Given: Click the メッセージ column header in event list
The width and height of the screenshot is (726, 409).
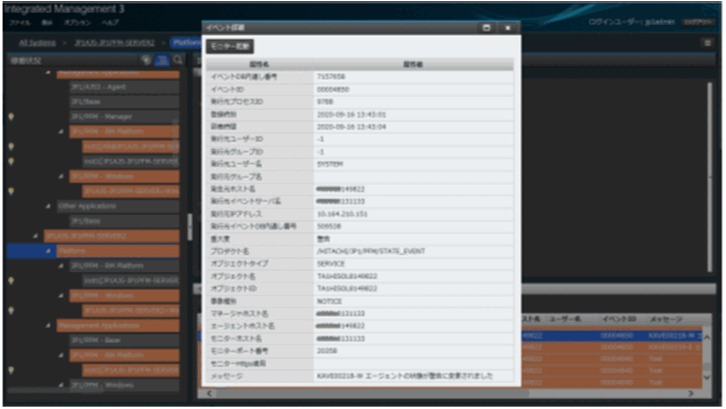Looking at the screenshot, I should [x=666, y=320].
